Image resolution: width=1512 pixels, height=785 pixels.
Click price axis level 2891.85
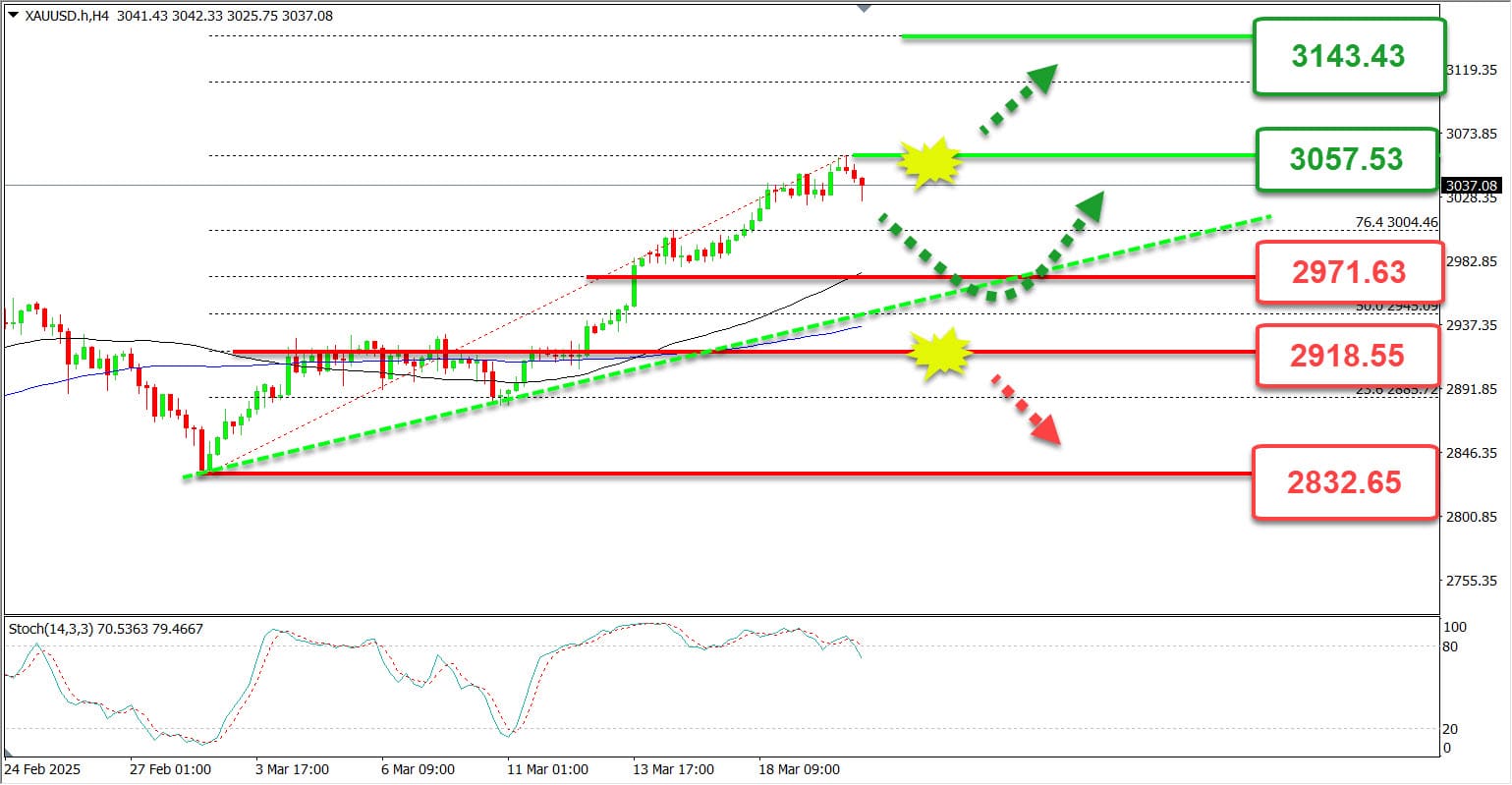(x=1472, y=389)
